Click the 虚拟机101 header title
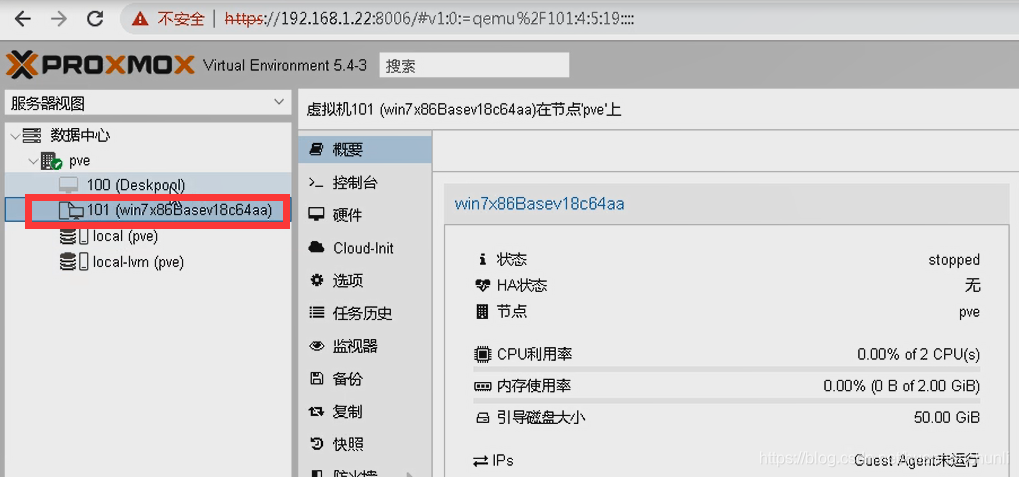The width and height of the screenshot is (1019, 477). [x=464, y=109]
